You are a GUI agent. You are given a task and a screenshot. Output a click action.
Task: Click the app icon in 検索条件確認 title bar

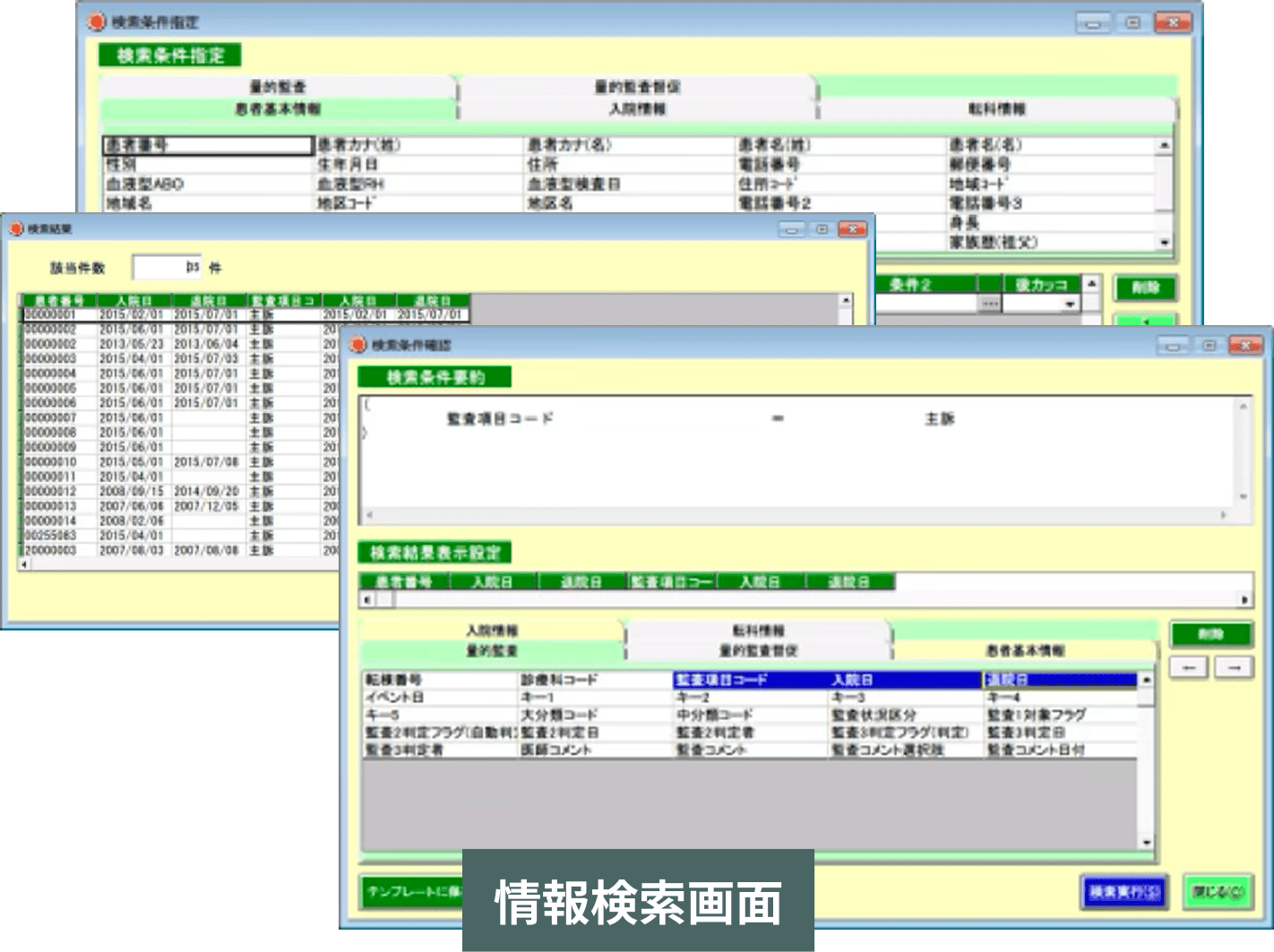coord(358,344)
